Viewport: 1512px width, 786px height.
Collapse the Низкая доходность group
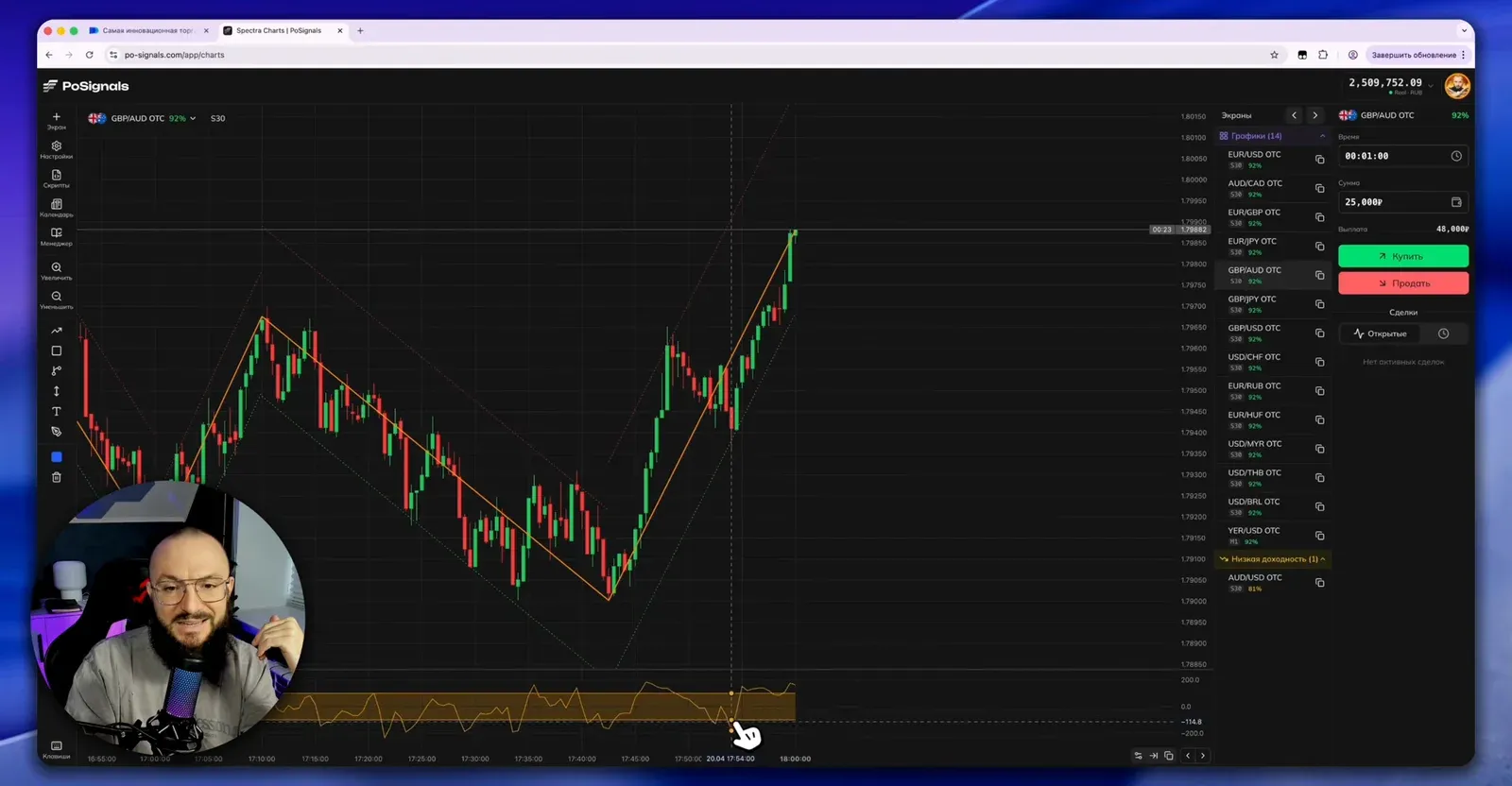(x=1272, y=559)
